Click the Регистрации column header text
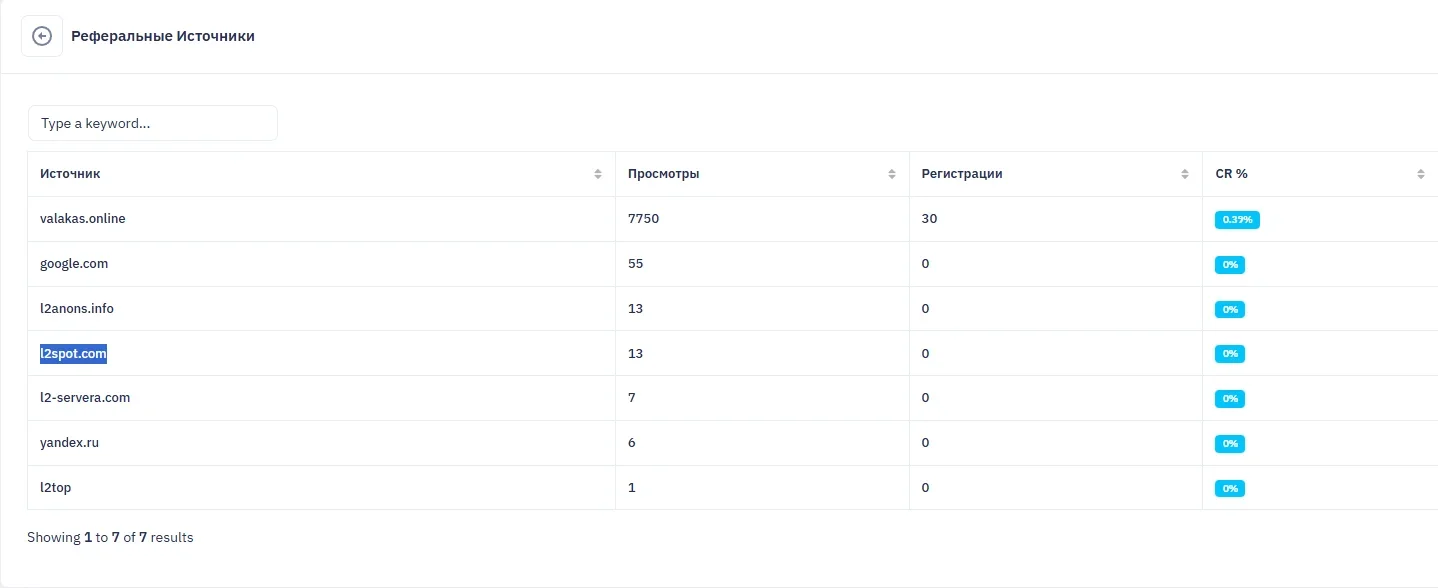The height and width of the screenshot is (588, 1438). click(x=961, y=174)
